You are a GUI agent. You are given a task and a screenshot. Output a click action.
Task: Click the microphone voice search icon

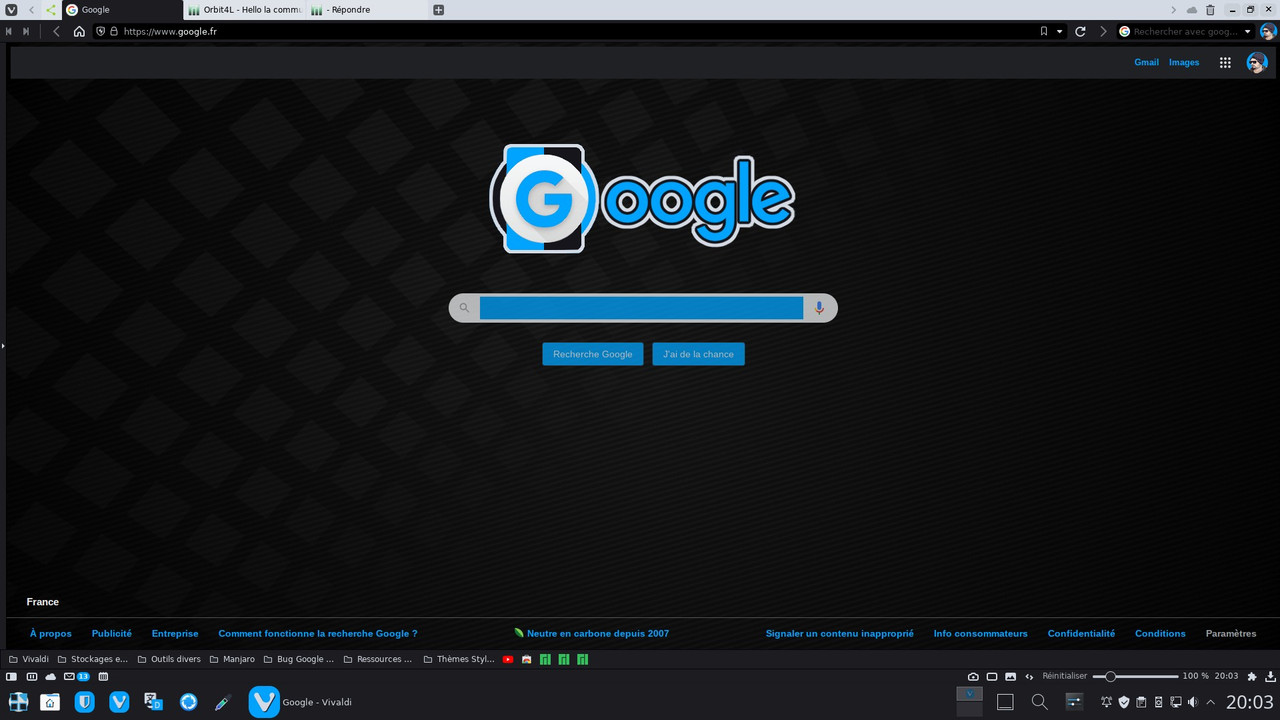pyautogui.click(x=819, y=308)
